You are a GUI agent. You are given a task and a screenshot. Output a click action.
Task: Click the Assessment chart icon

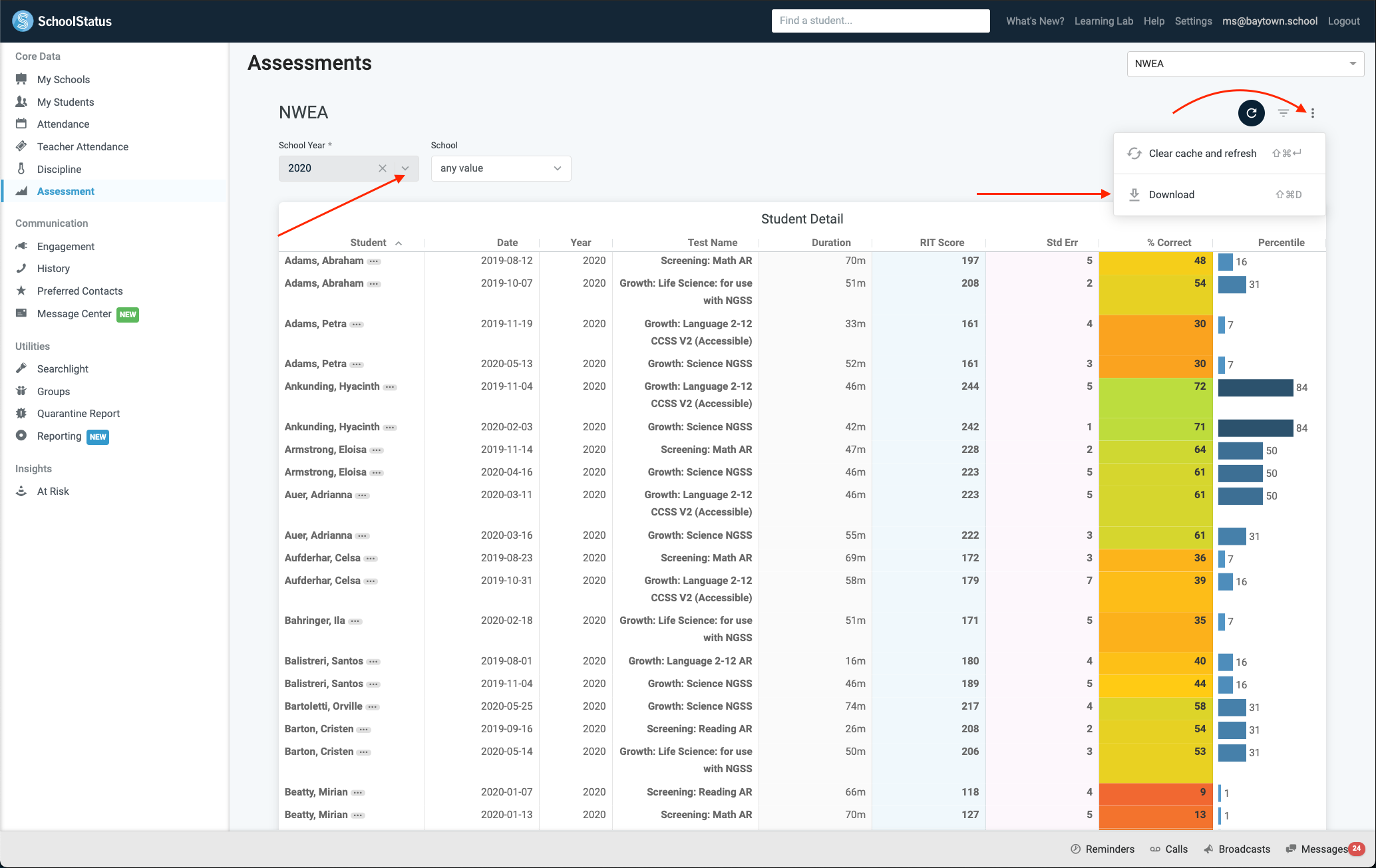tap(21, 191)
